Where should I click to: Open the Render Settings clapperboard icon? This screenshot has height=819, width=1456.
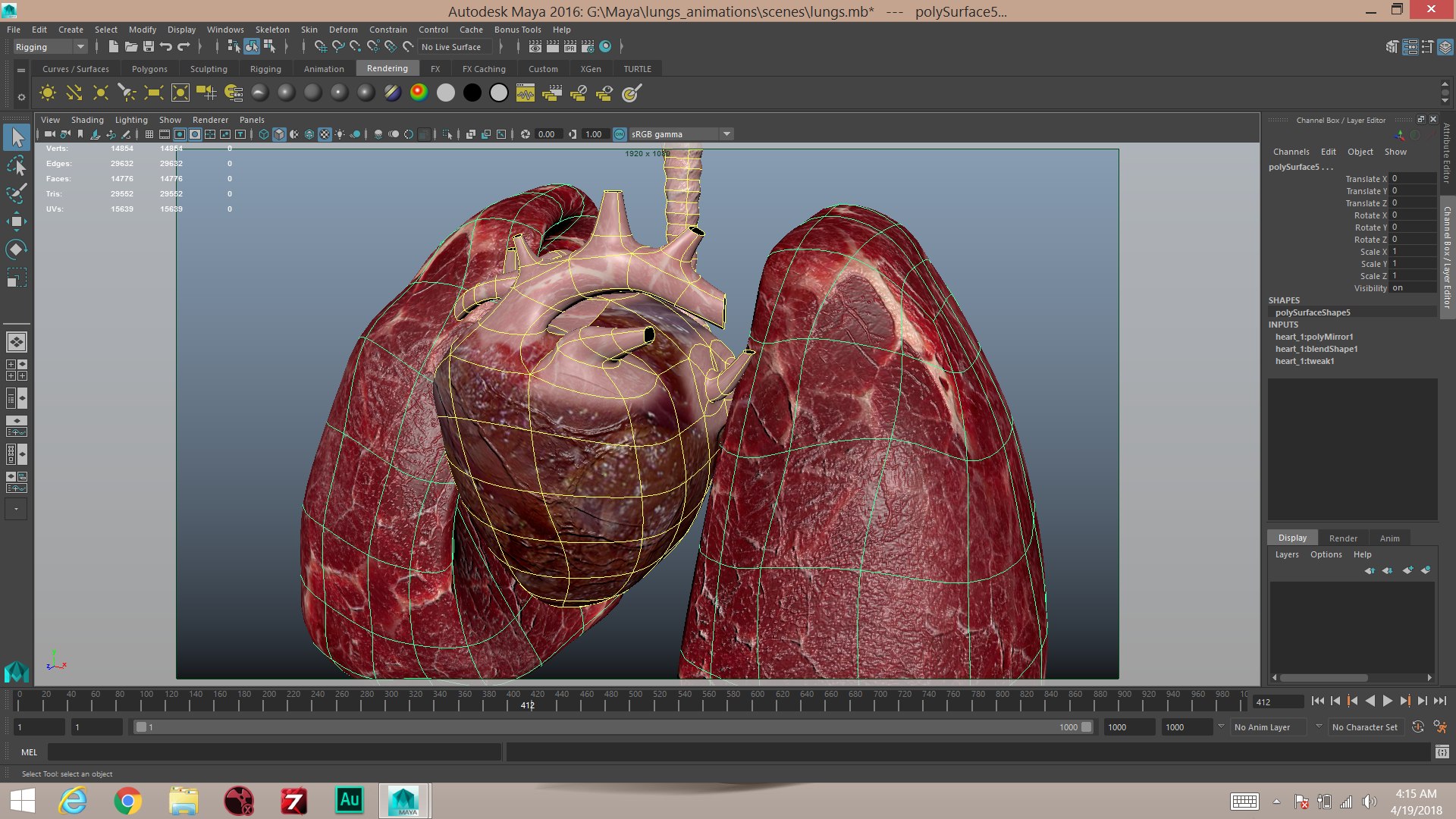click(x=588, y=47)
